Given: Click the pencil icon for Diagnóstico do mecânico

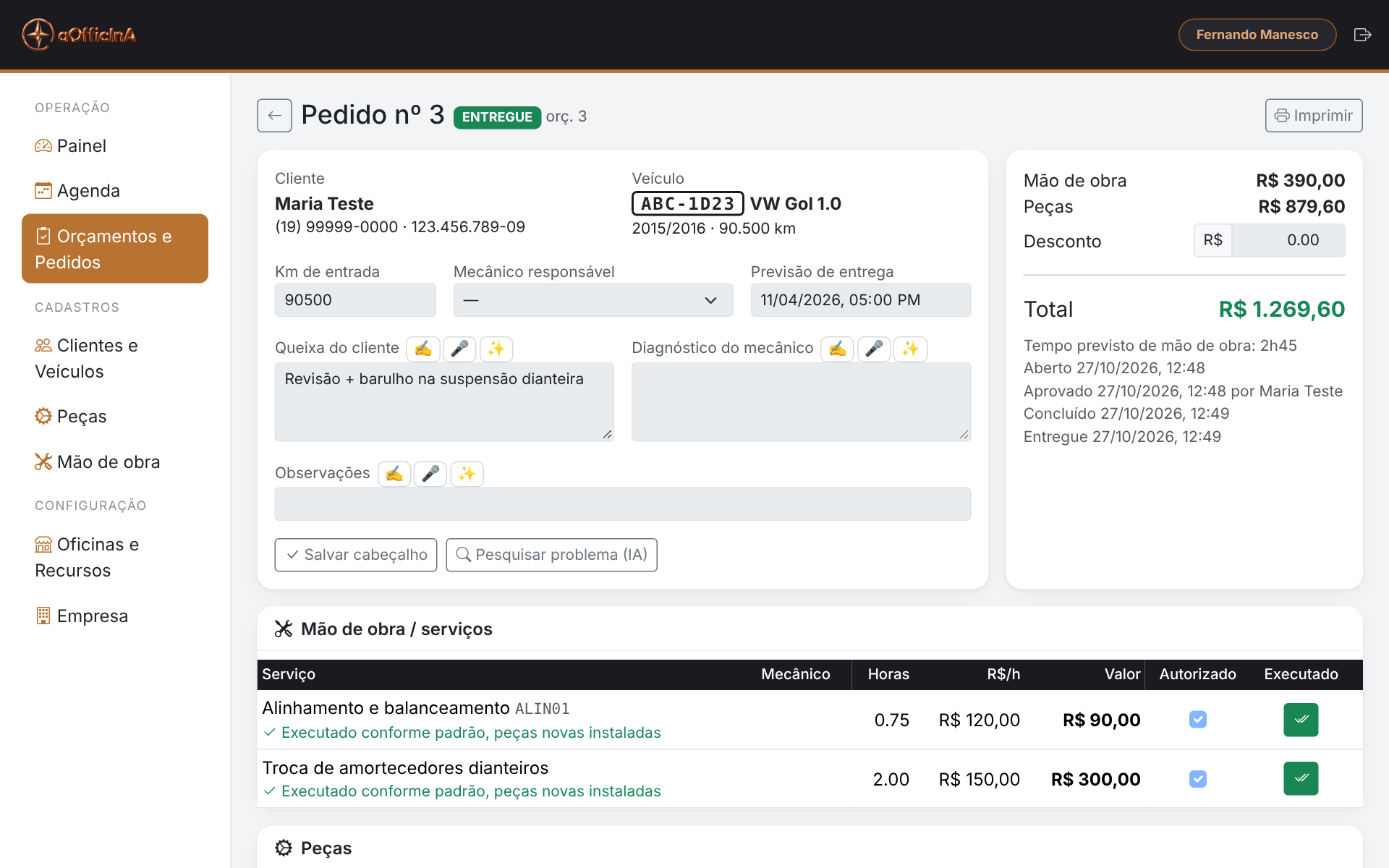Looking at the screenshot, I should point(837,349).
